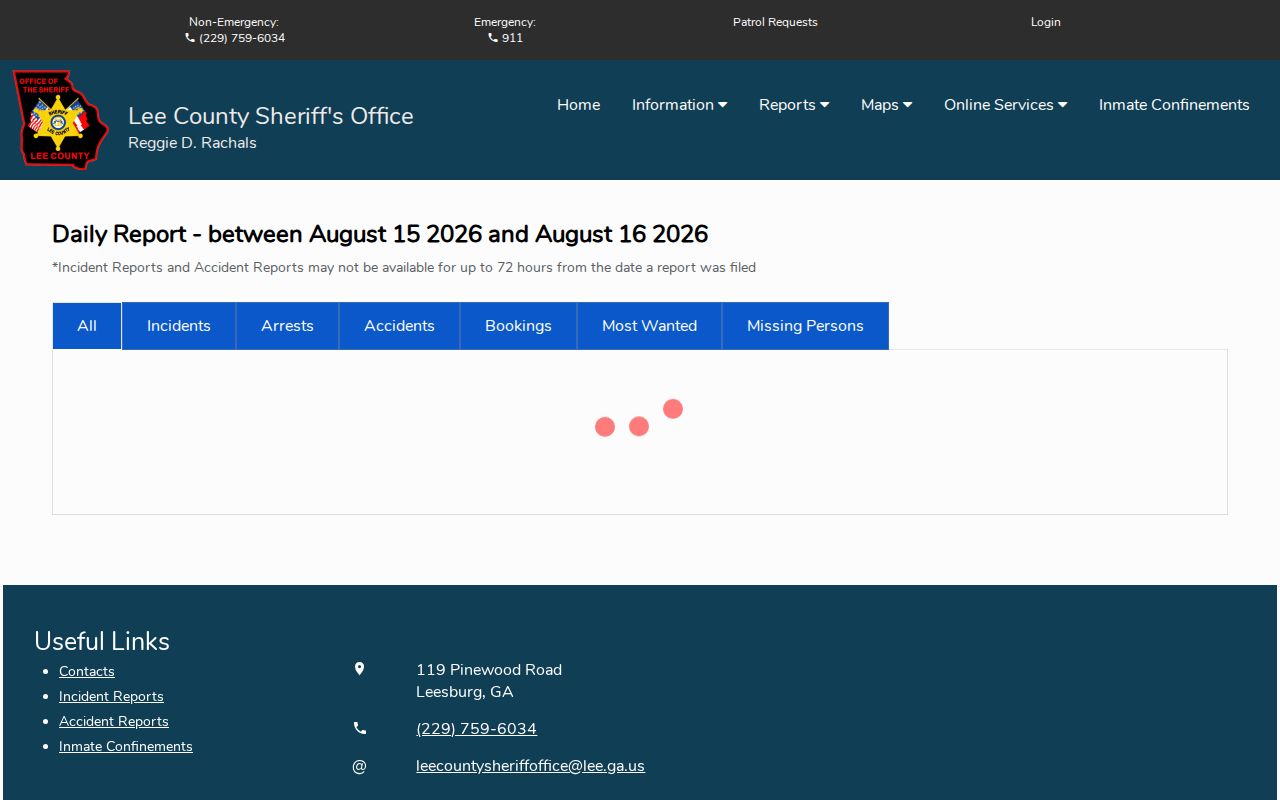Click the Useful Links heading

(x=102, y=641)
